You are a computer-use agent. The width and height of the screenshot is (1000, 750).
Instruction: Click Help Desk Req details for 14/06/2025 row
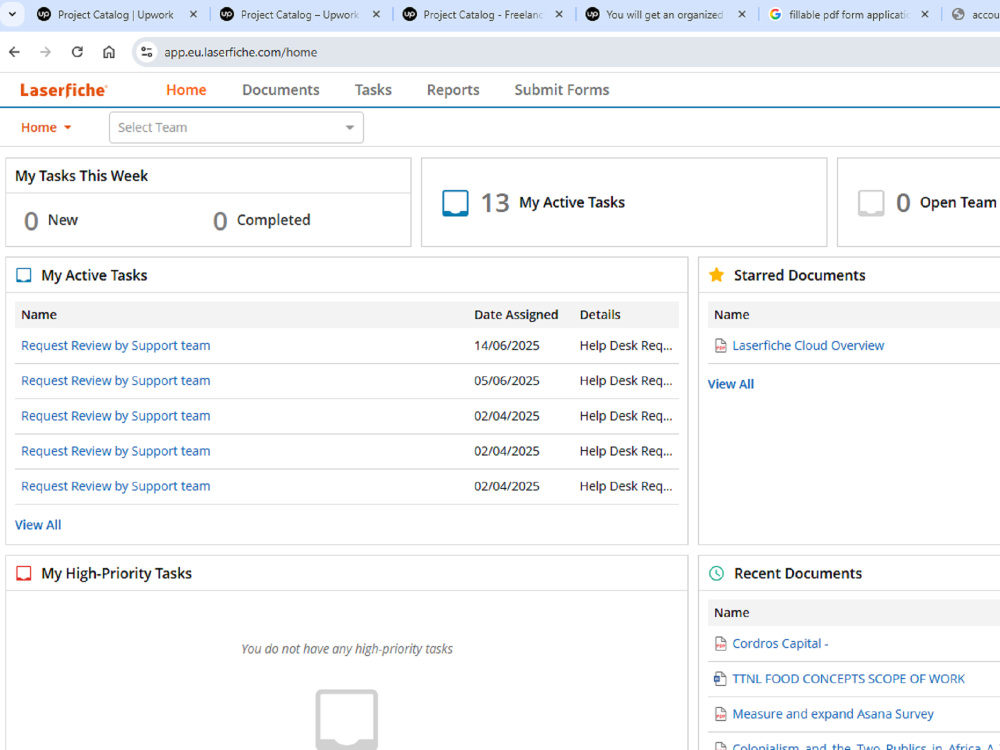pyautogui.click(x=626, y=346)
